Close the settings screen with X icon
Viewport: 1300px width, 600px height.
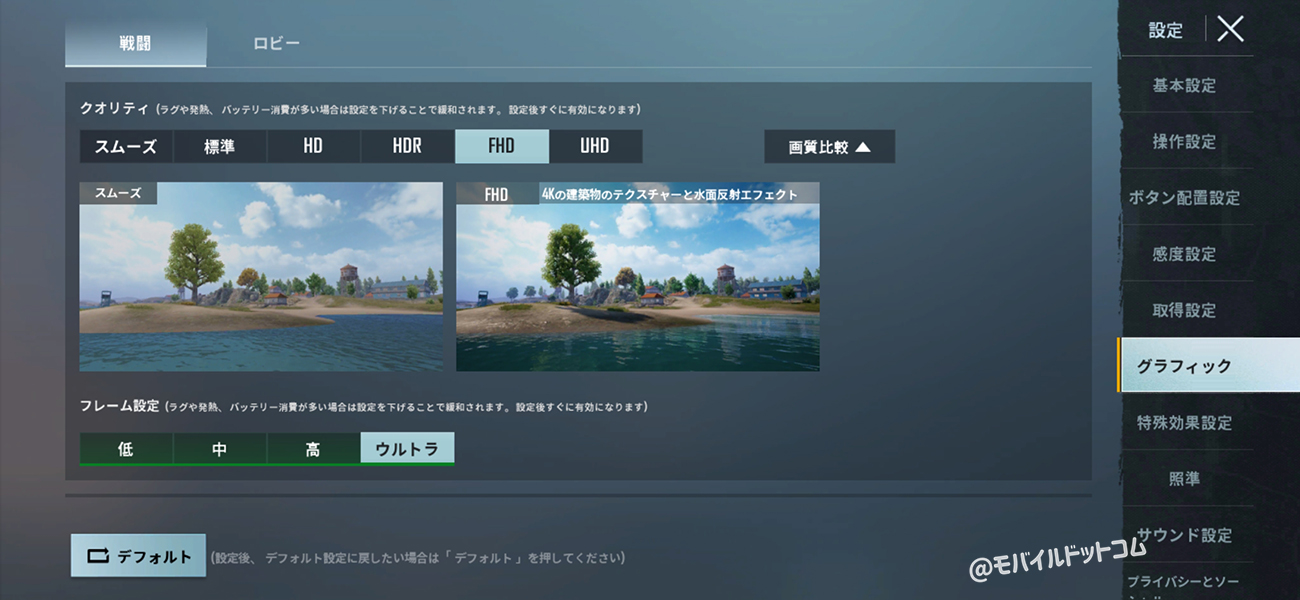pyautogui.click(x=1230, y=29)
